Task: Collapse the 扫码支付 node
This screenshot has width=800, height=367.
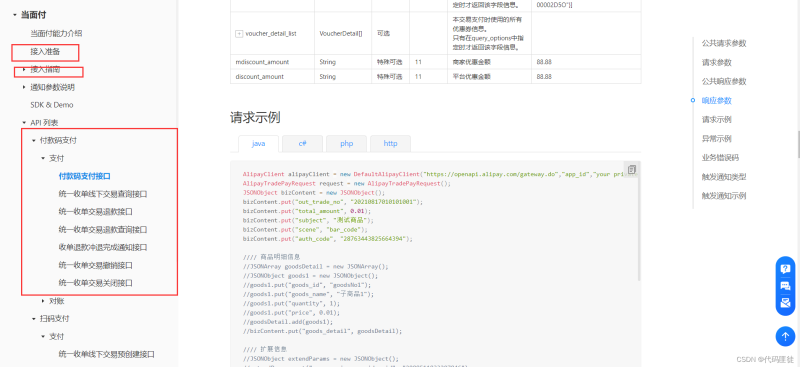Action: click(34, 319)
